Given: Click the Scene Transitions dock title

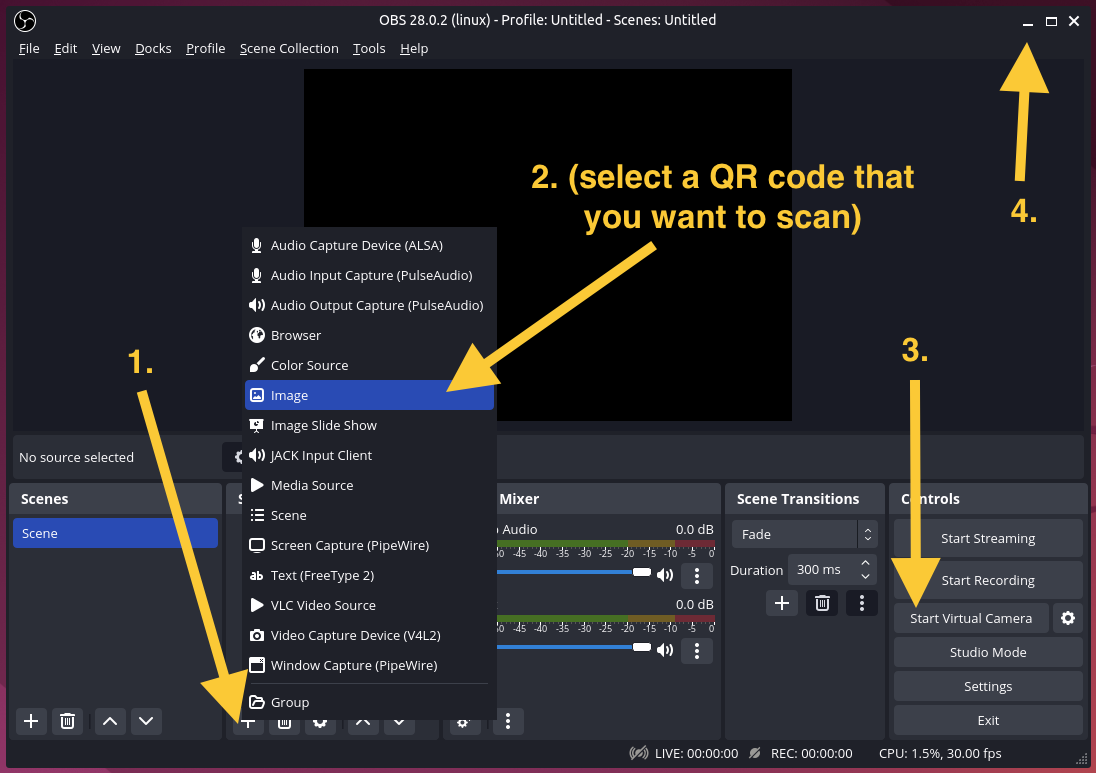Looking at the screenshot, I should pos(798,499).
